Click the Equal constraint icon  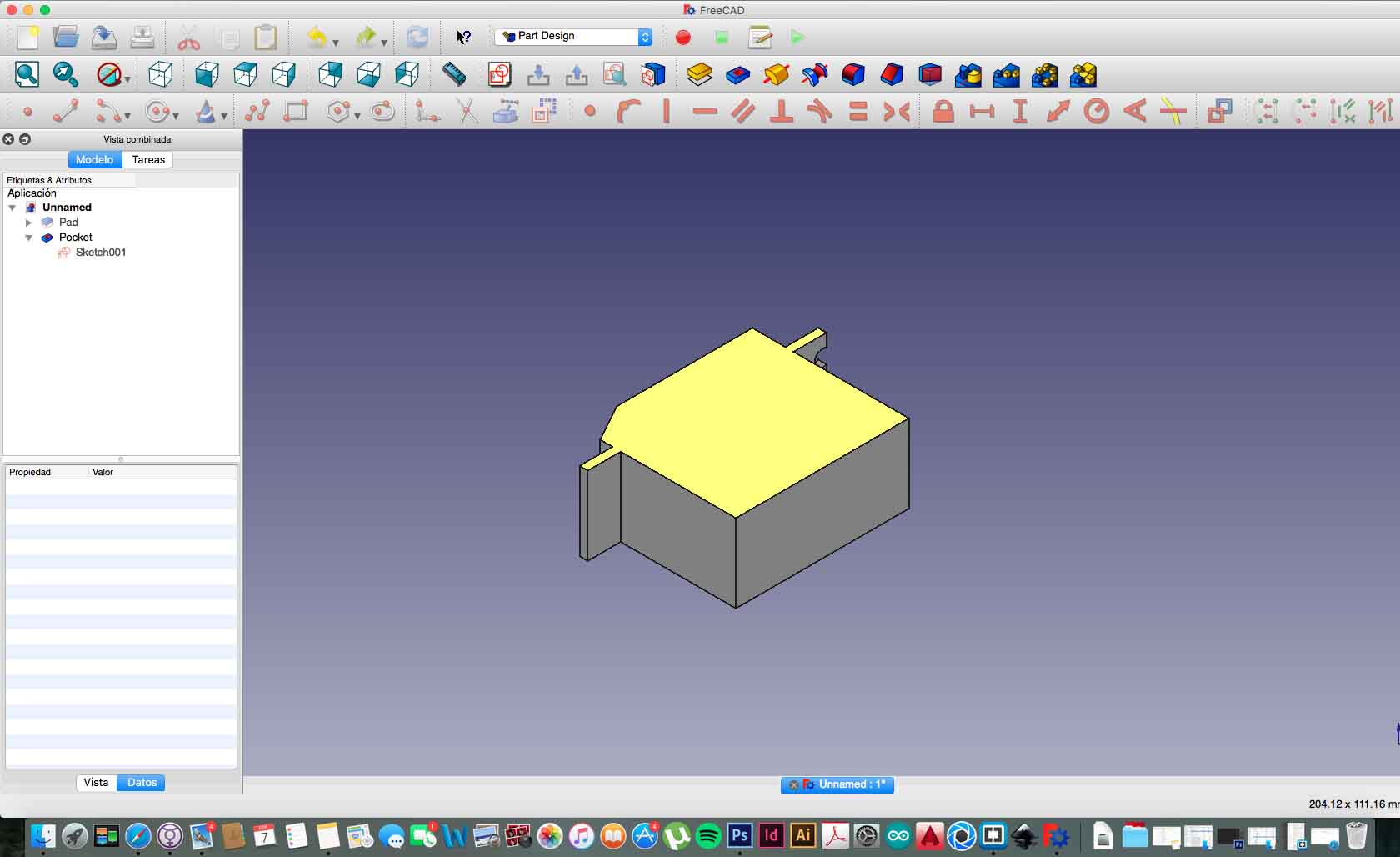[857, 111]
